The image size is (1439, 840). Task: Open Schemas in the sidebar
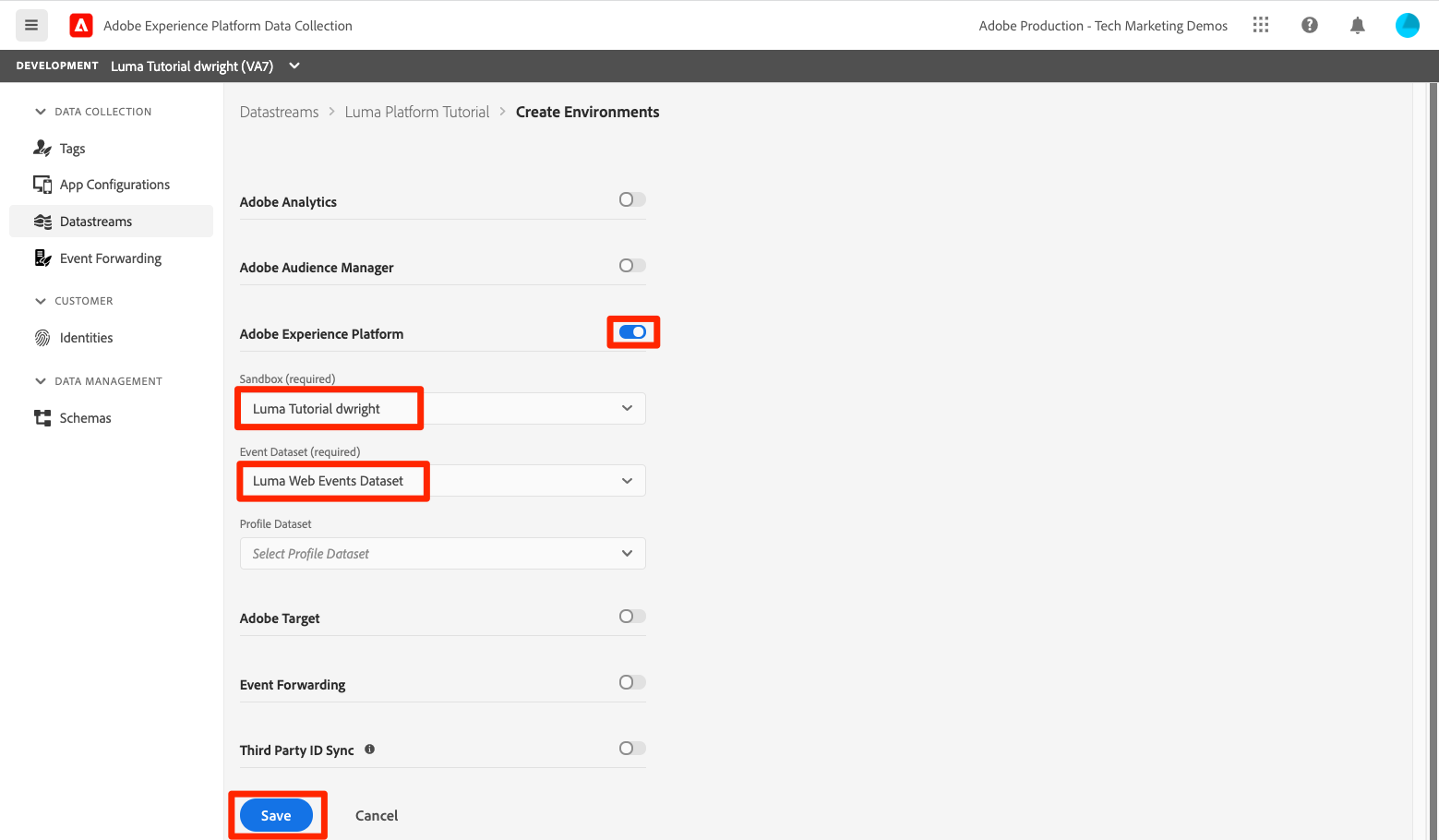tap(111, 418)
